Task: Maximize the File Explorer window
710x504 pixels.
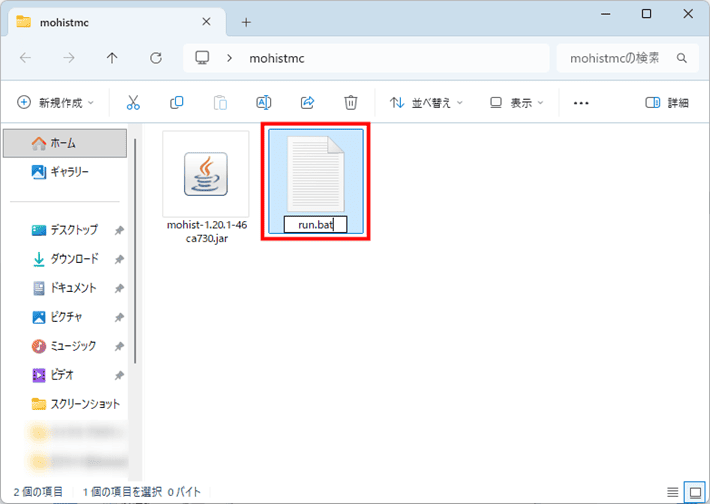Action: pyautogui.click(x=646, y=14)
